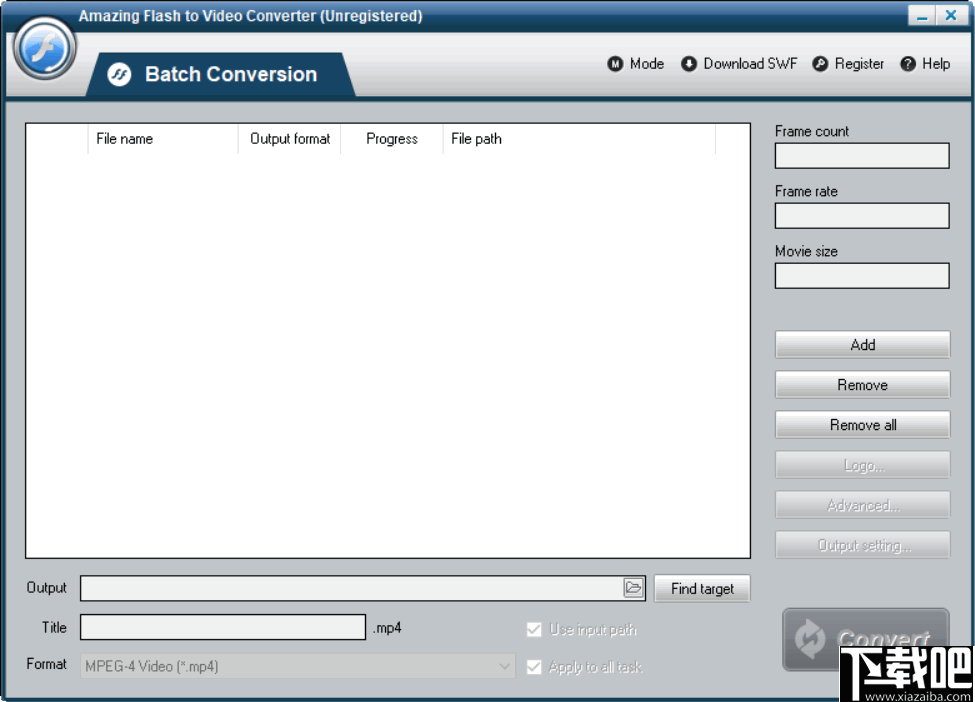975x702 pixels.
Task: Click the Register icon
Action: pos(820,63)
